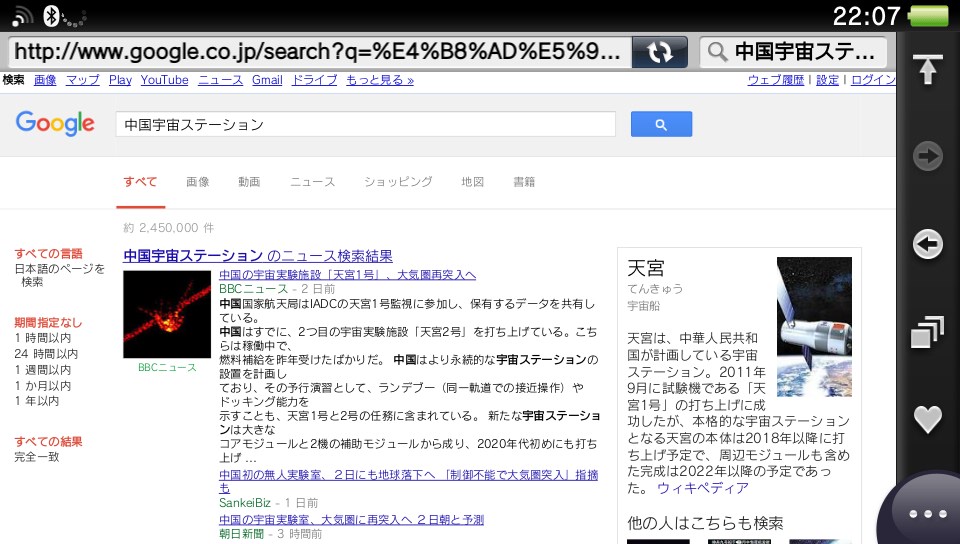Focus the Google search text box
This screenshot has height=544, width=960.
(365, 124)
